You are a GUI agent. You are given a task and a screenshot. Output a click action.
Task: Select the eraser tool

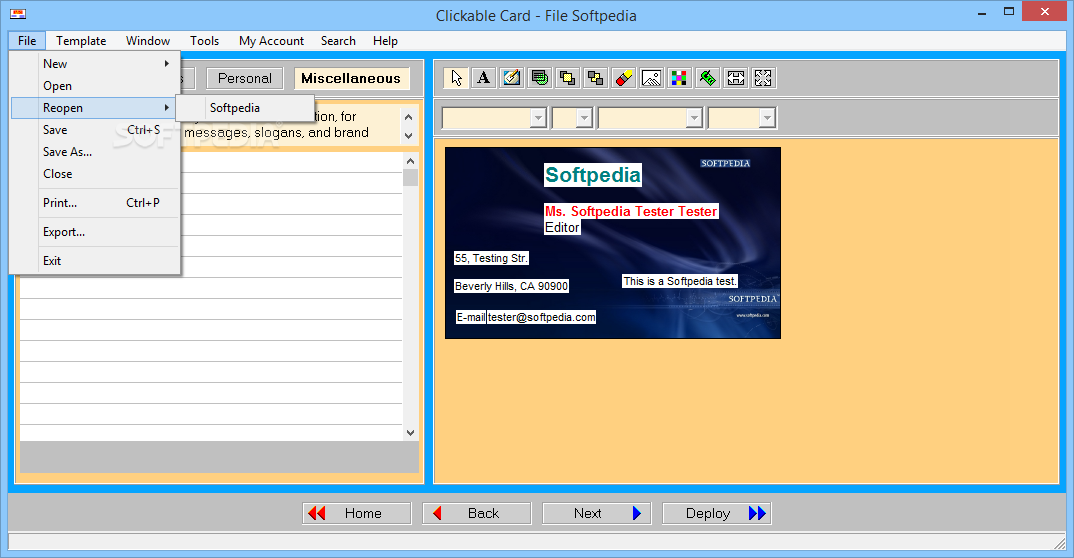point(623,78)
